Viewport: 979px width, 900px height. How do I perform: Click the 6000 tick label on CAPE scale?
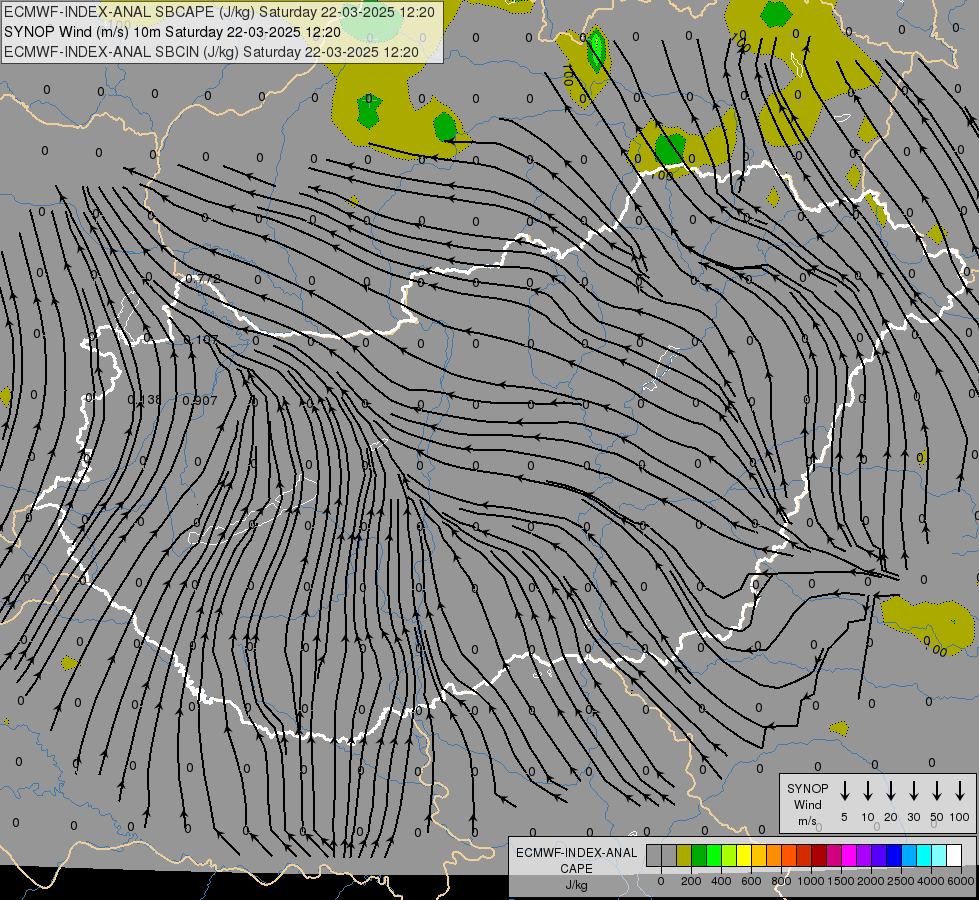click(961, 881)
